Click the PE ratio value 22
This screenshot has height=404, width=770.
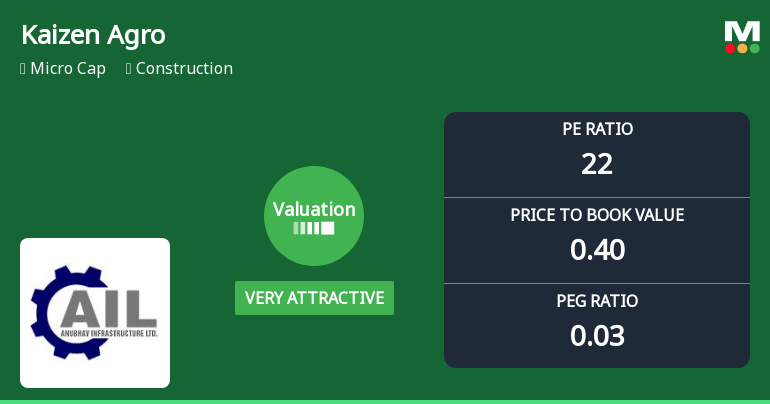tap(597, 164)
